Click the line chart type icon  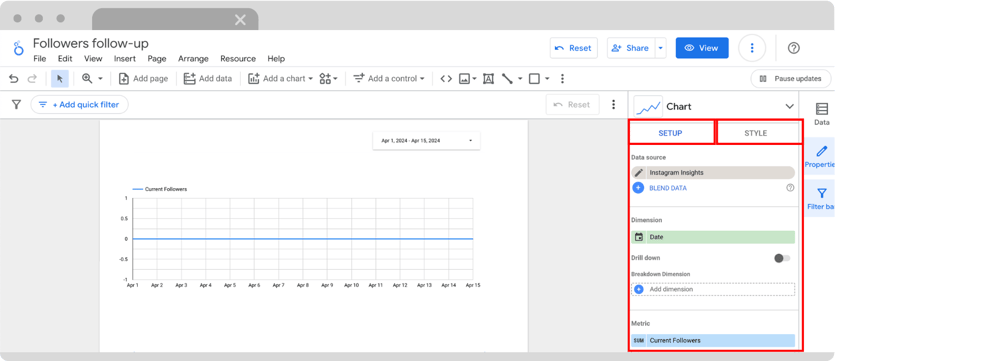[648, 106]
